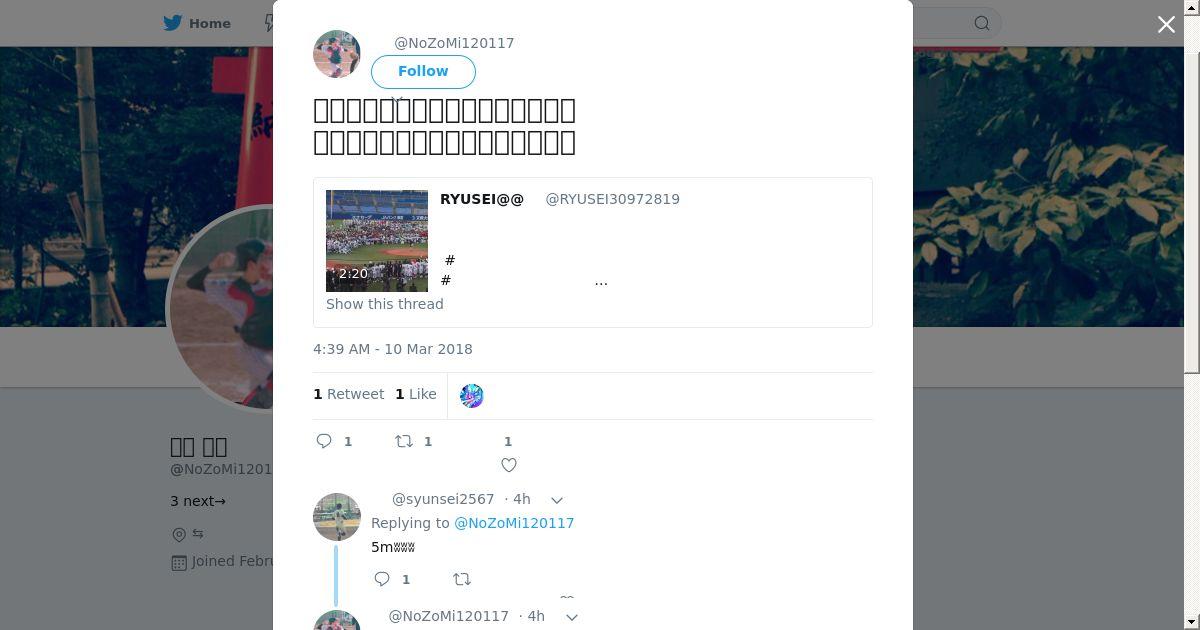Close the tweet overlay with X
Image resolution: width=1200 pixels, height=630 pixels.
click(x=1166, y=24)
